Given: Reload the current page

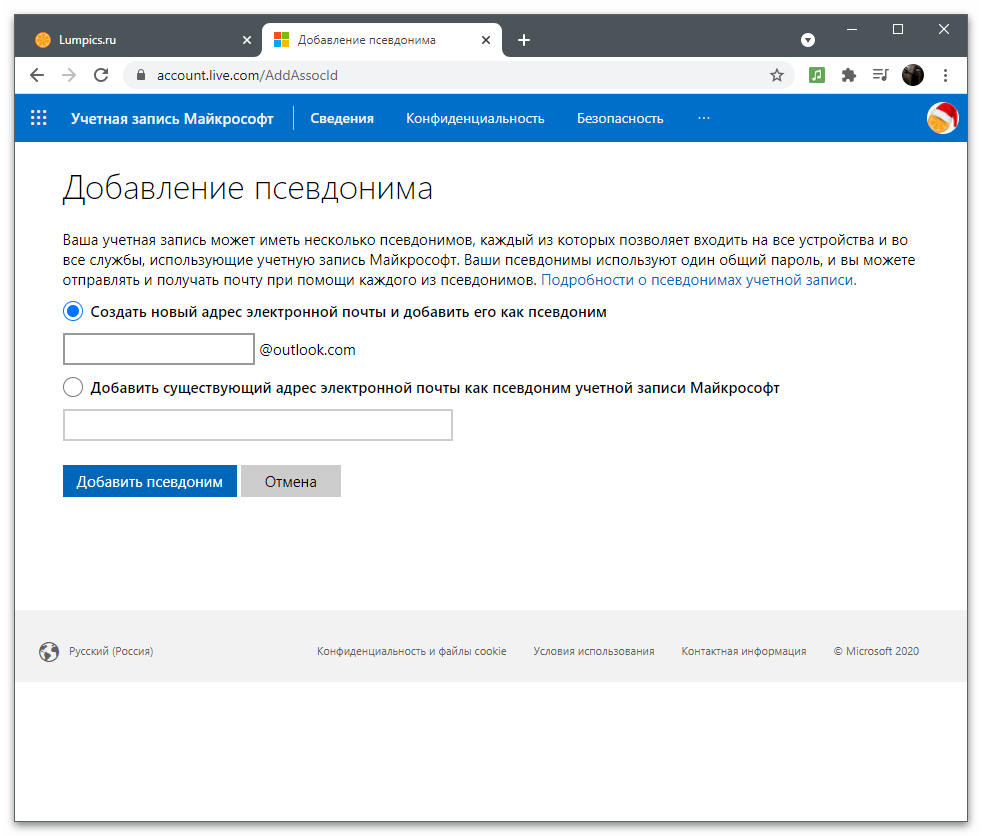Looking at the screenshot, I should (101, 75).
